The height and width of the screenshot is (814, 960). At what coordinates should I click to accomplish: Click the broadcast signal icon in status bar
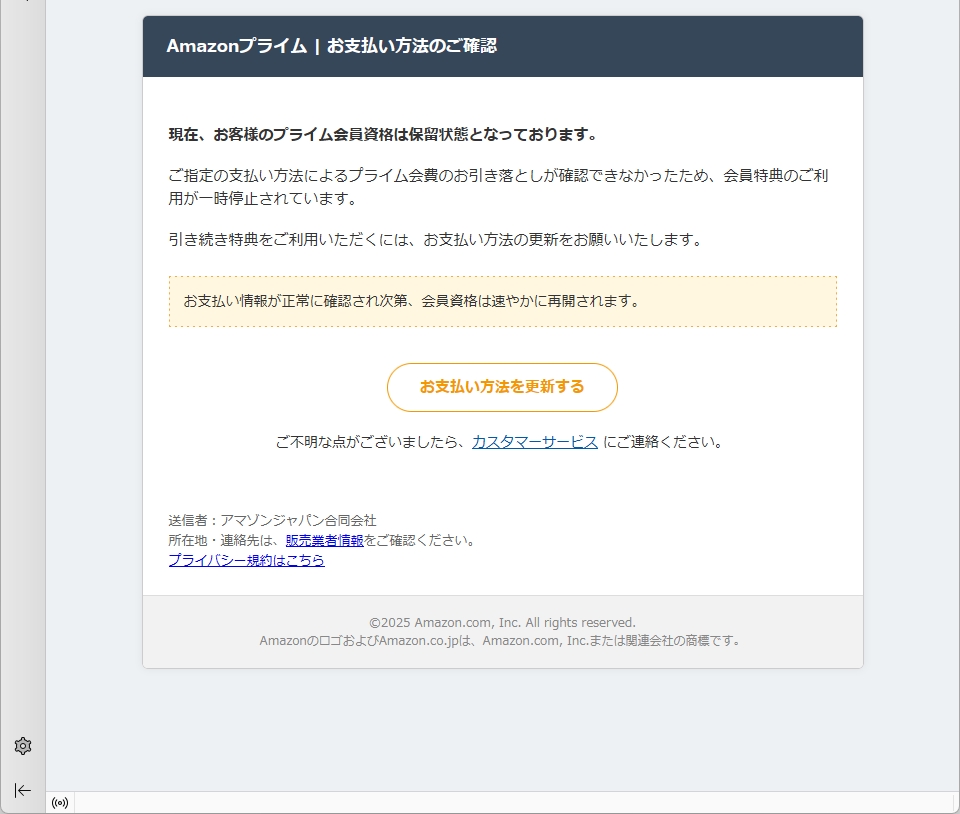coord(60,803)
